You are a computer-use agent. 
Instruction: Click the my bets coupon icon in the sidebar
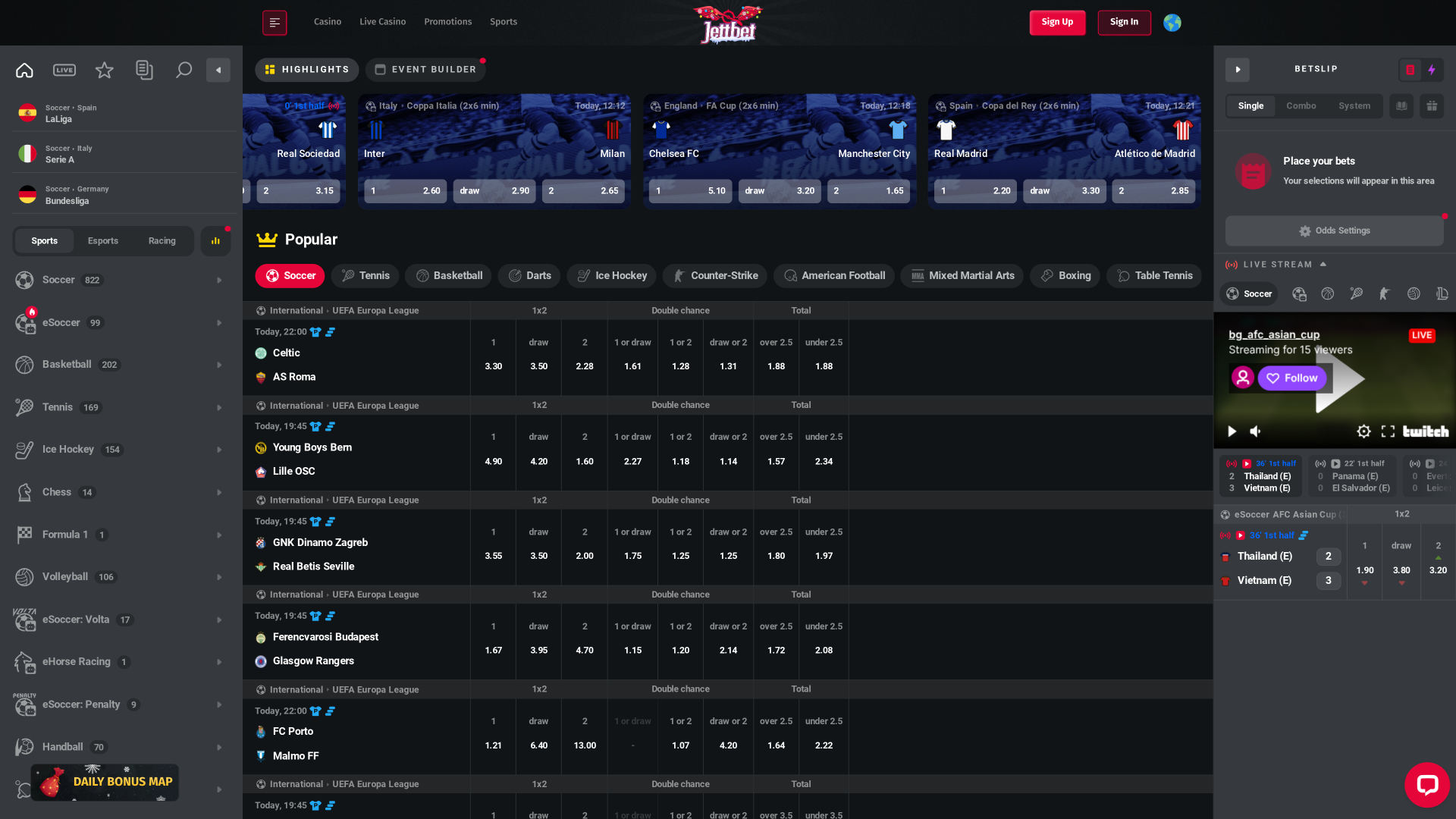point(144,70)
